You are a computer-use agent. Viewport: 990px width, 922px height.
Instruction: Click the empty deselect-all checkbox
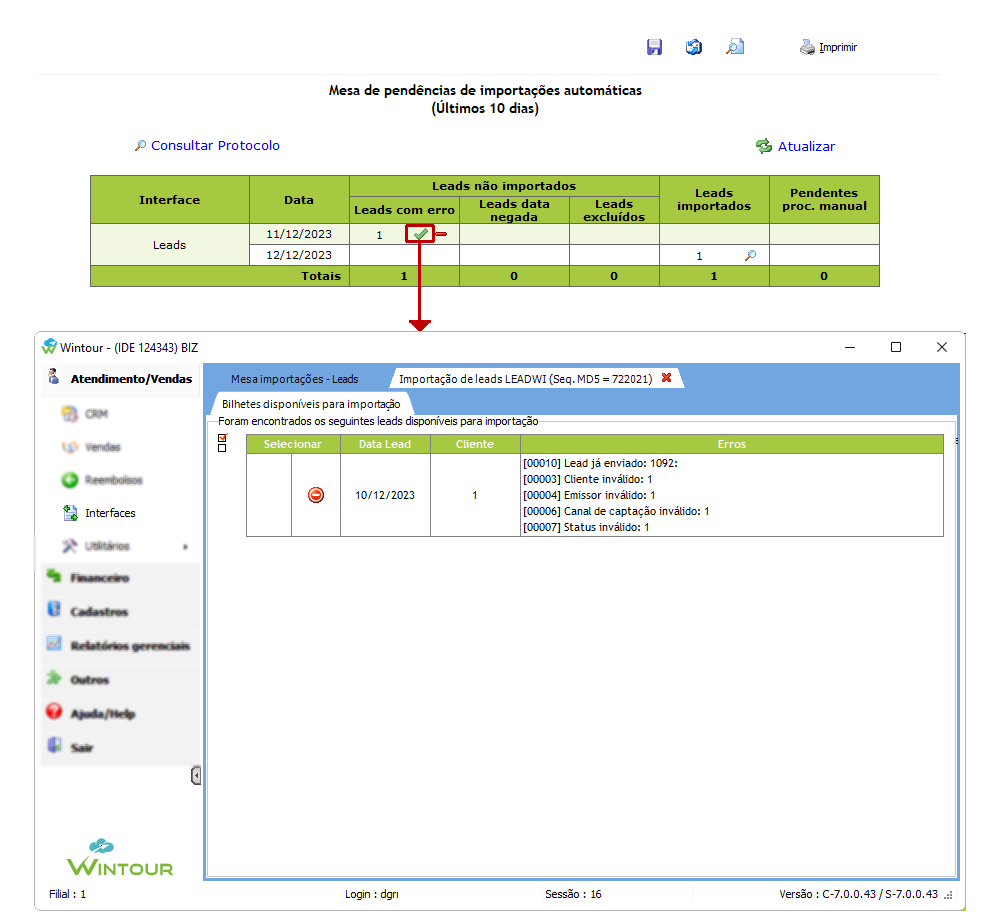pyautogui.click(x=222, y=448)
